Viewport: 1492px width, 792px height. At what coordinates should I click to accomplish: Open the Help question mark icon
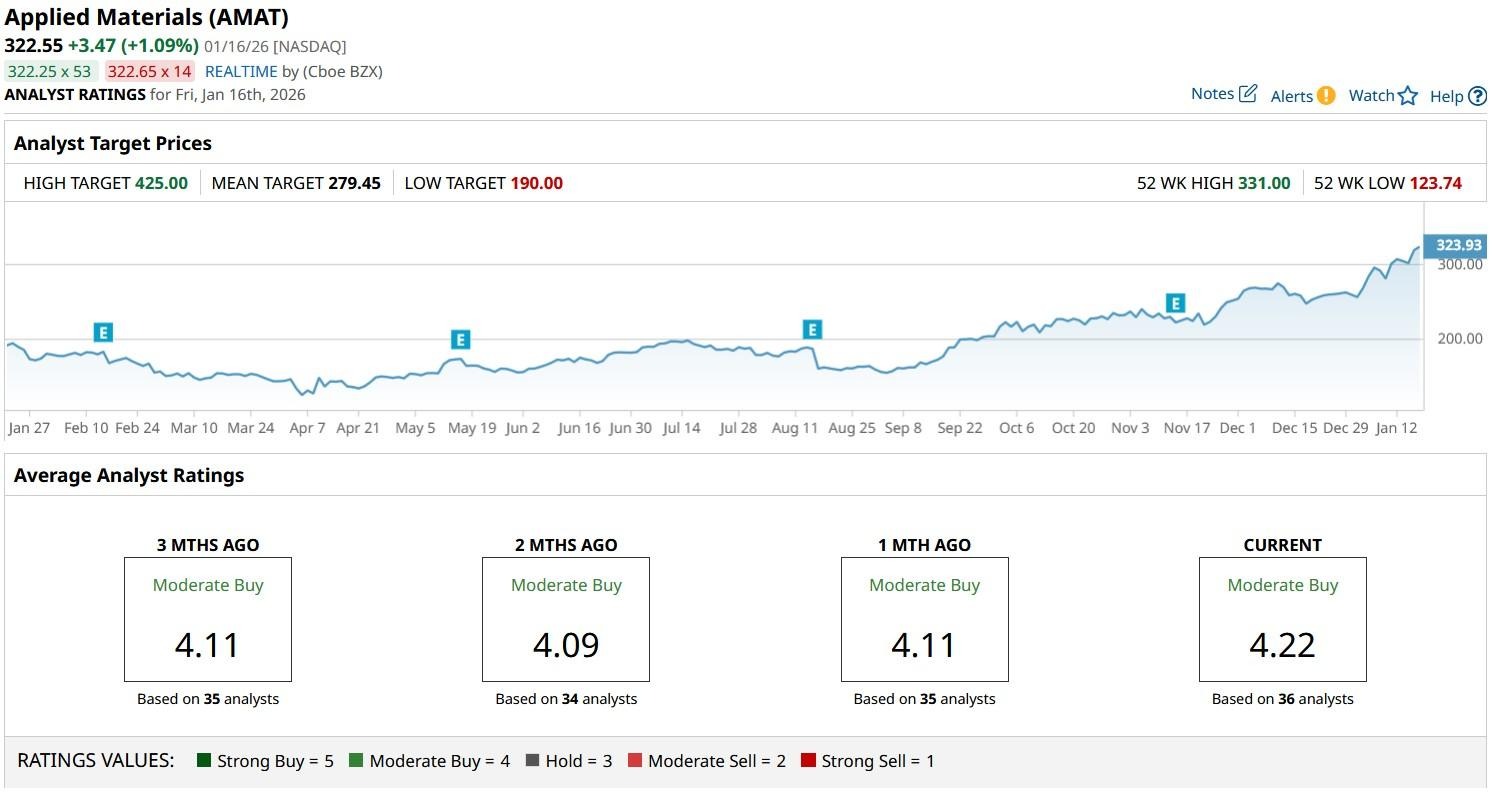point(1477,97)
